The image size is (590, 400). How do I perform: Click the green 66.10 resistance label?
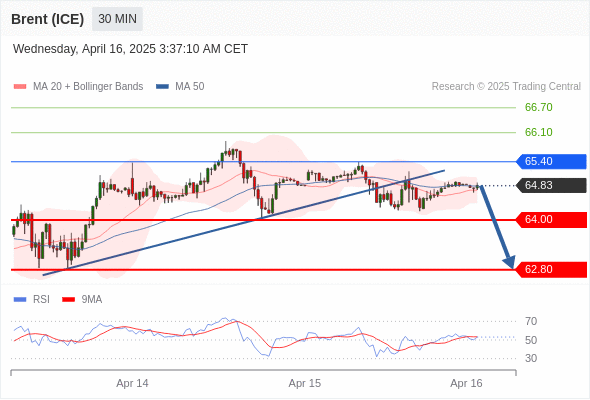pyautogui.click(x=538, y=132)
